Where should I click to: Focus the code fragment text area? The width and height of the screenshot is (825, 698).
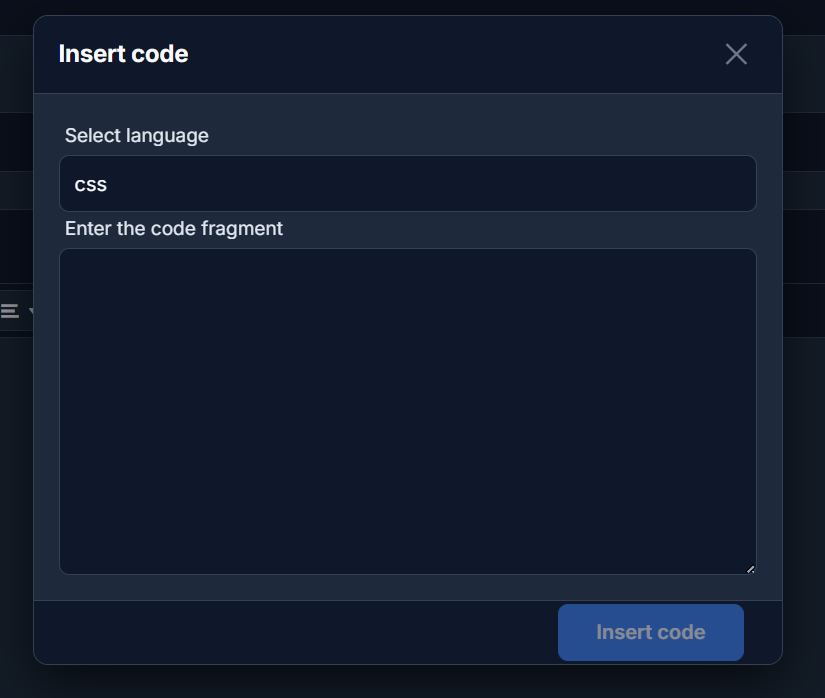click(407, 410)
